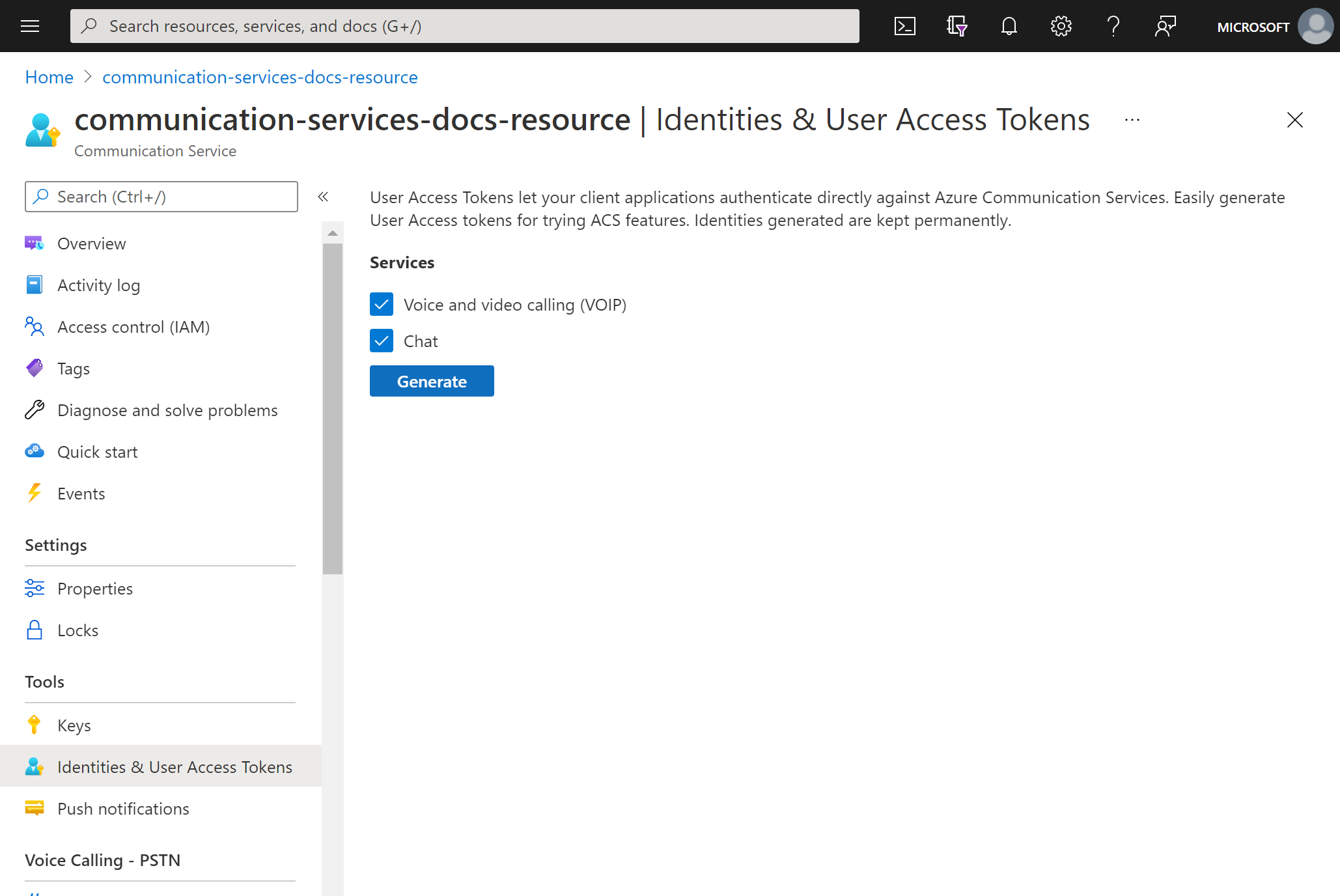Click the communication-services-docs-resource breadcrumb link

point(259,76)
